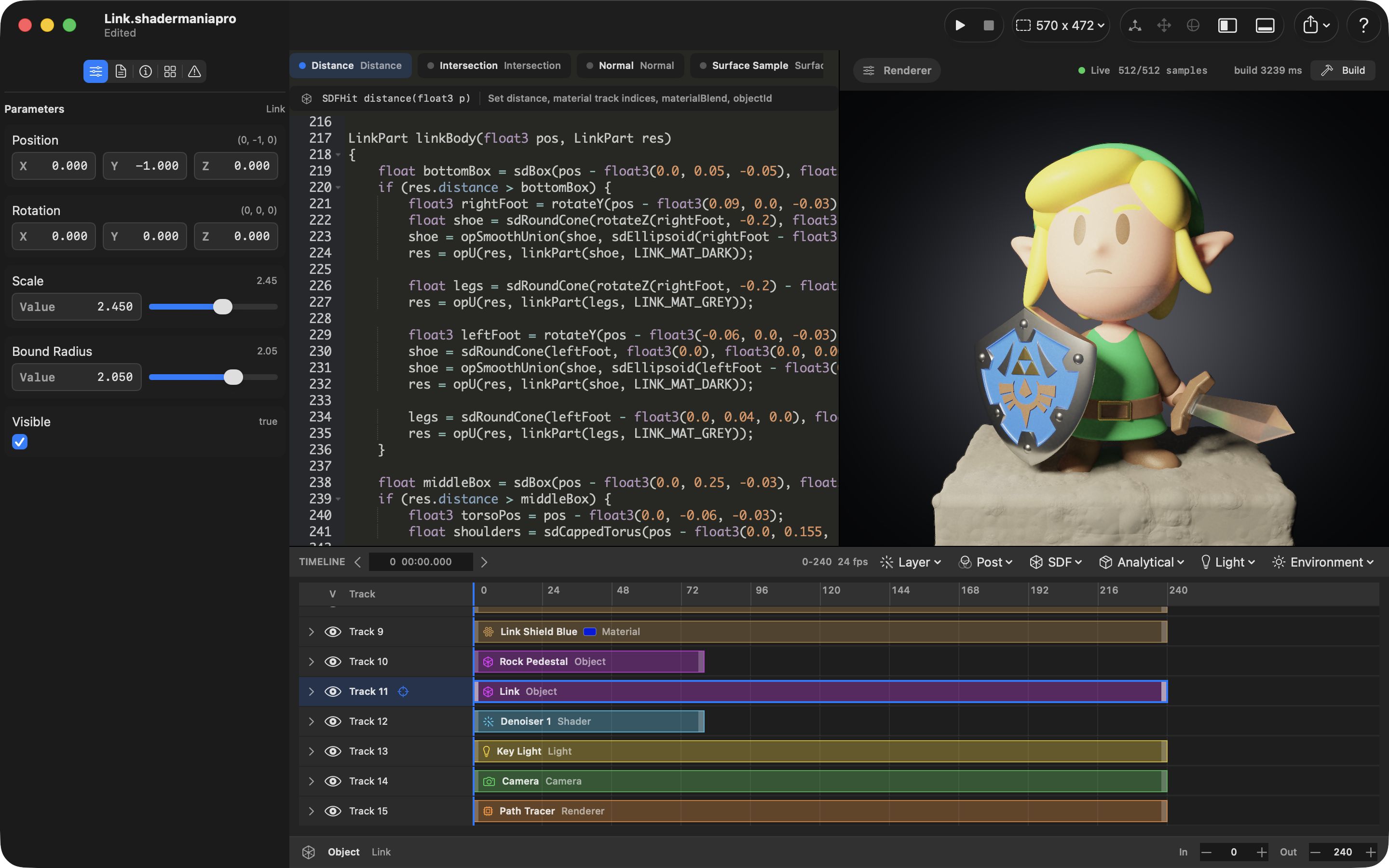The height and width of the screenshot is (868, 1389).
Task: Click the Path Tracer renderer clip icon
Action: [488, 811]
